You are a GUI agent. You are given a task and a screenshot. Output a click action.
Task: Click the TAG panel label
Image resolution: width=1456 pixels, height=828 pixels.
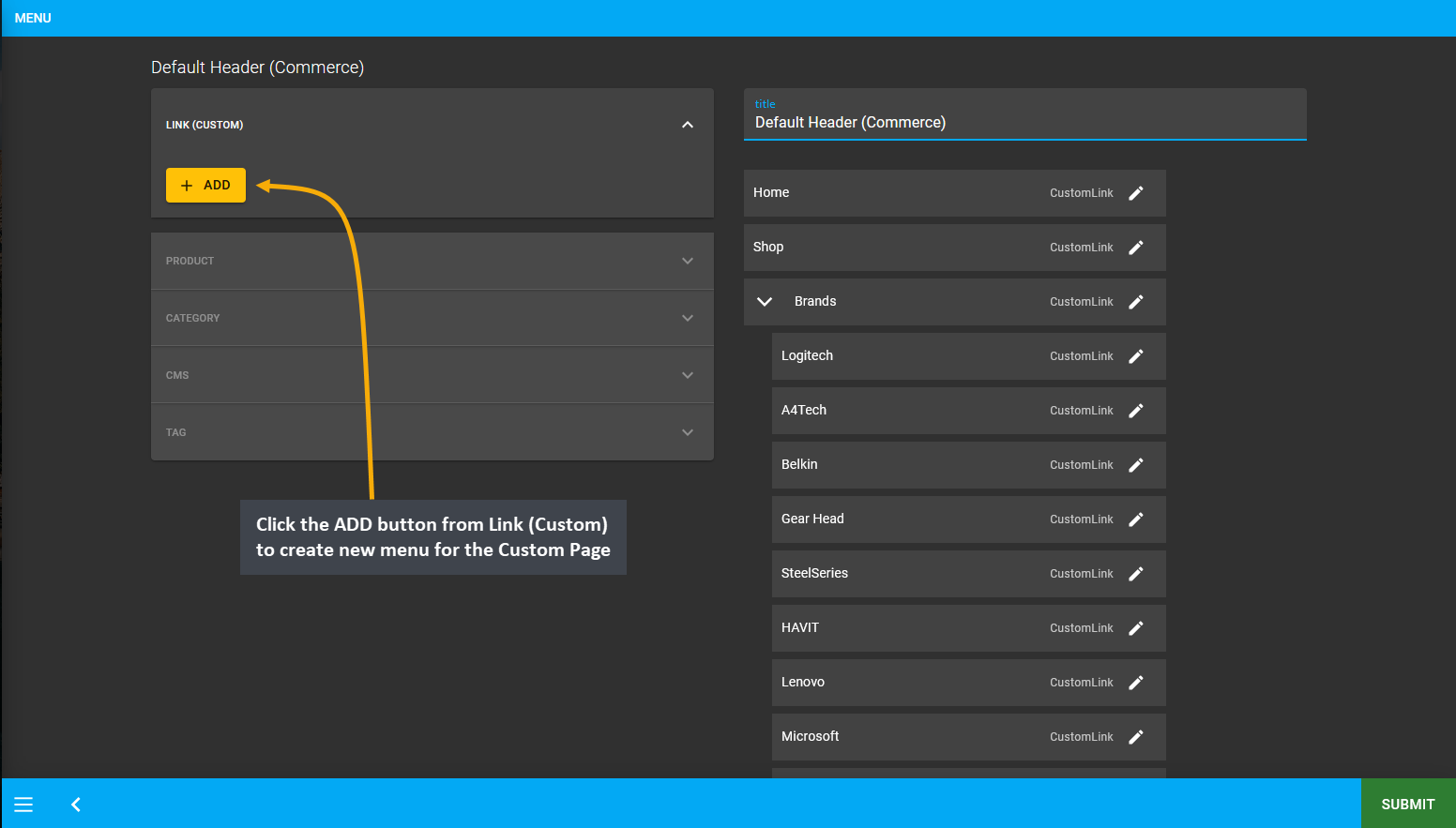[175, 432]
